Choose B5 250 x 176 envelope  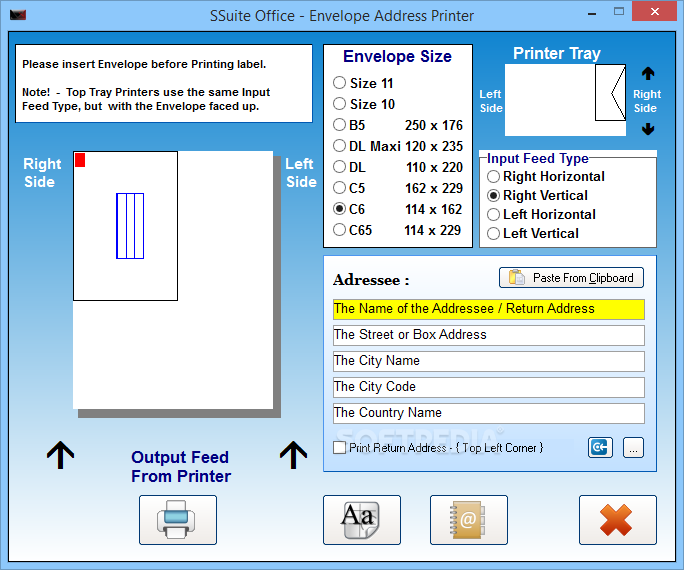tap(398, 125)
